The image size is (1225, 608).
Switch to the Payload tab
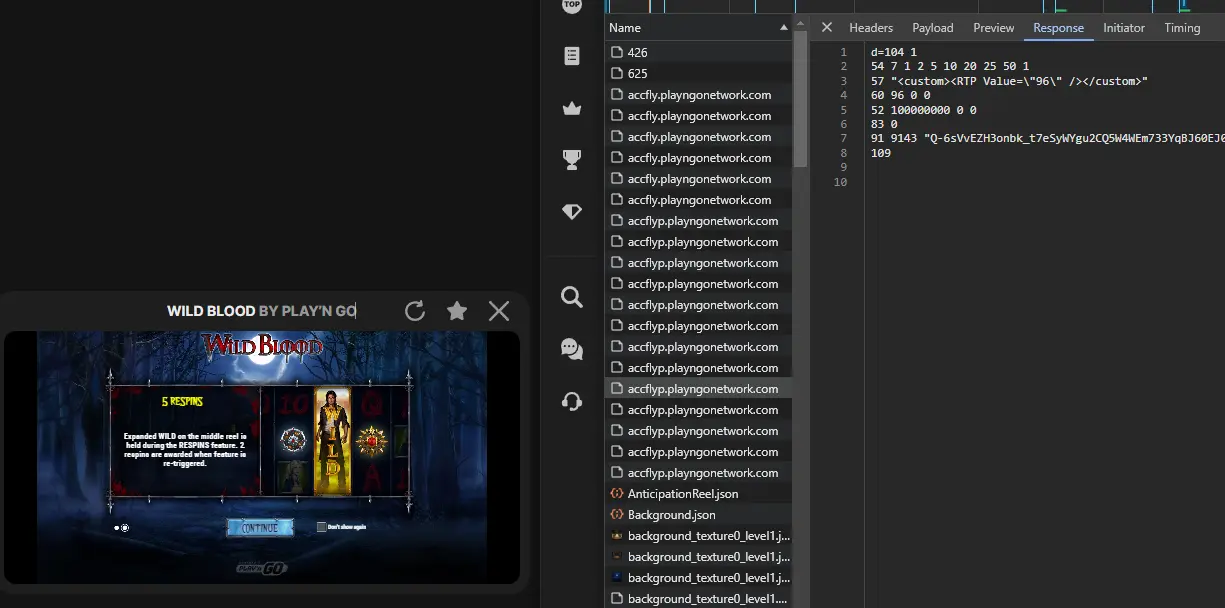click(933, 28)
